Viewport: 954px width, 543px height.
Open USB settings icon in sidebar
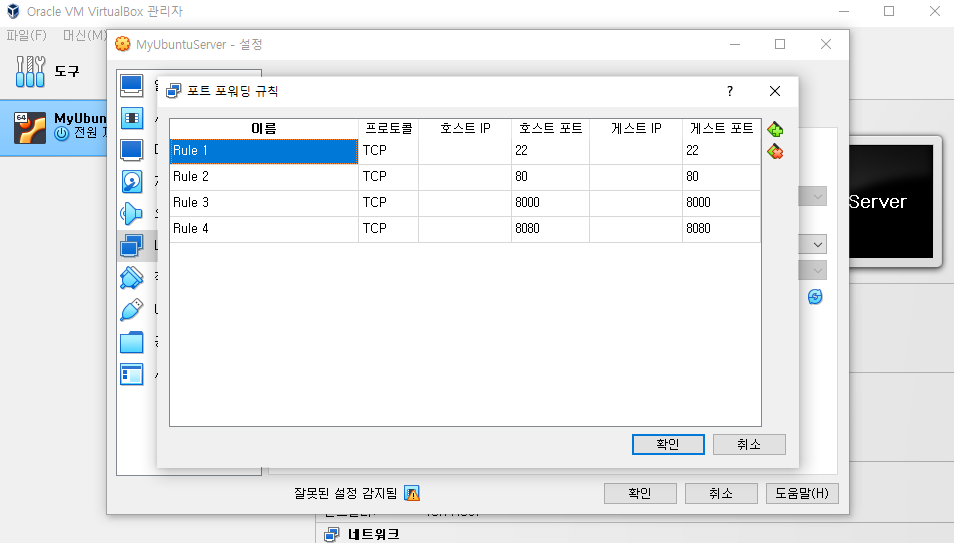131,310
